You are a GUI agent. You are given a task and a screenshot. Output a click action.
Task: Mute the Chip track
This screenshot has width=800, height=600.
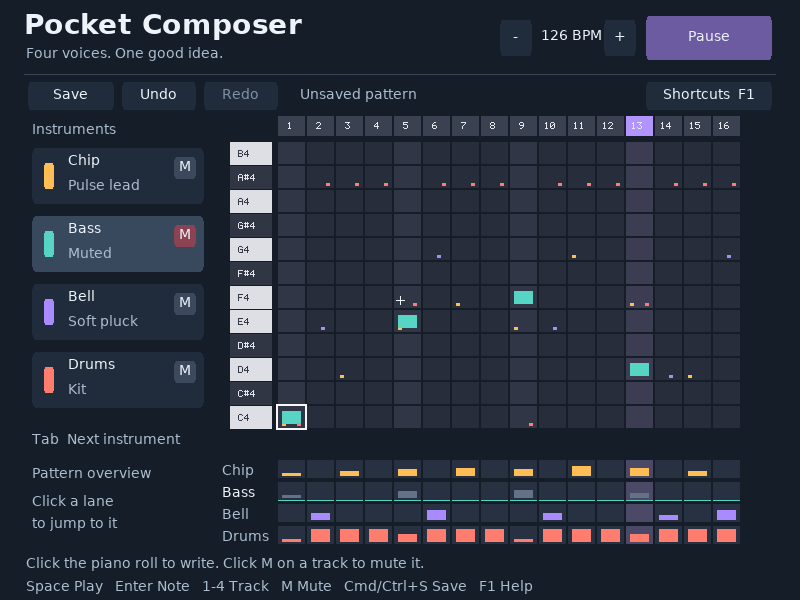pyautogui.click(x=185, y=167)
